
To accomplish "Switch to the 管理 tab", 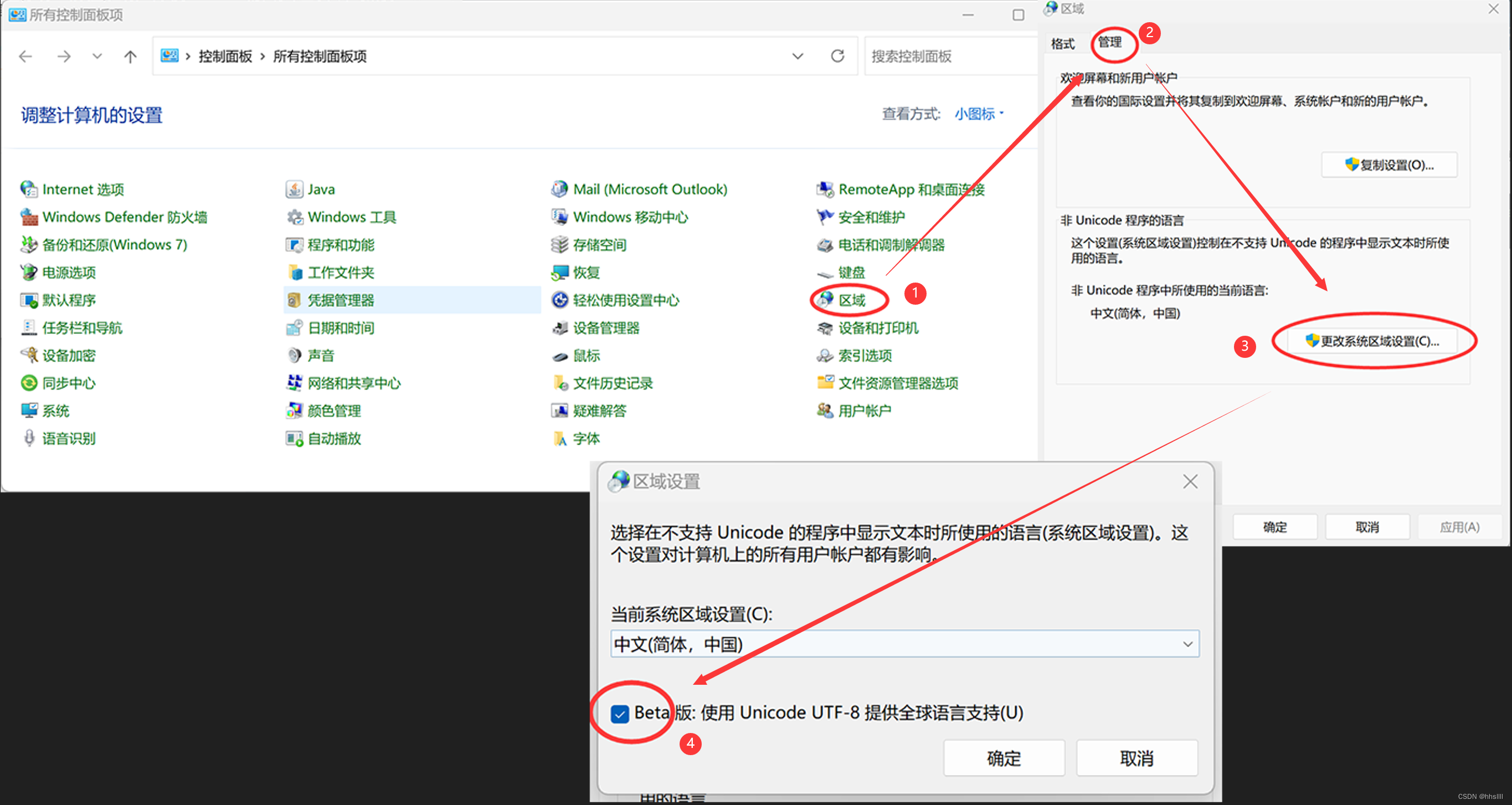I will click(x=1109, y=42).
